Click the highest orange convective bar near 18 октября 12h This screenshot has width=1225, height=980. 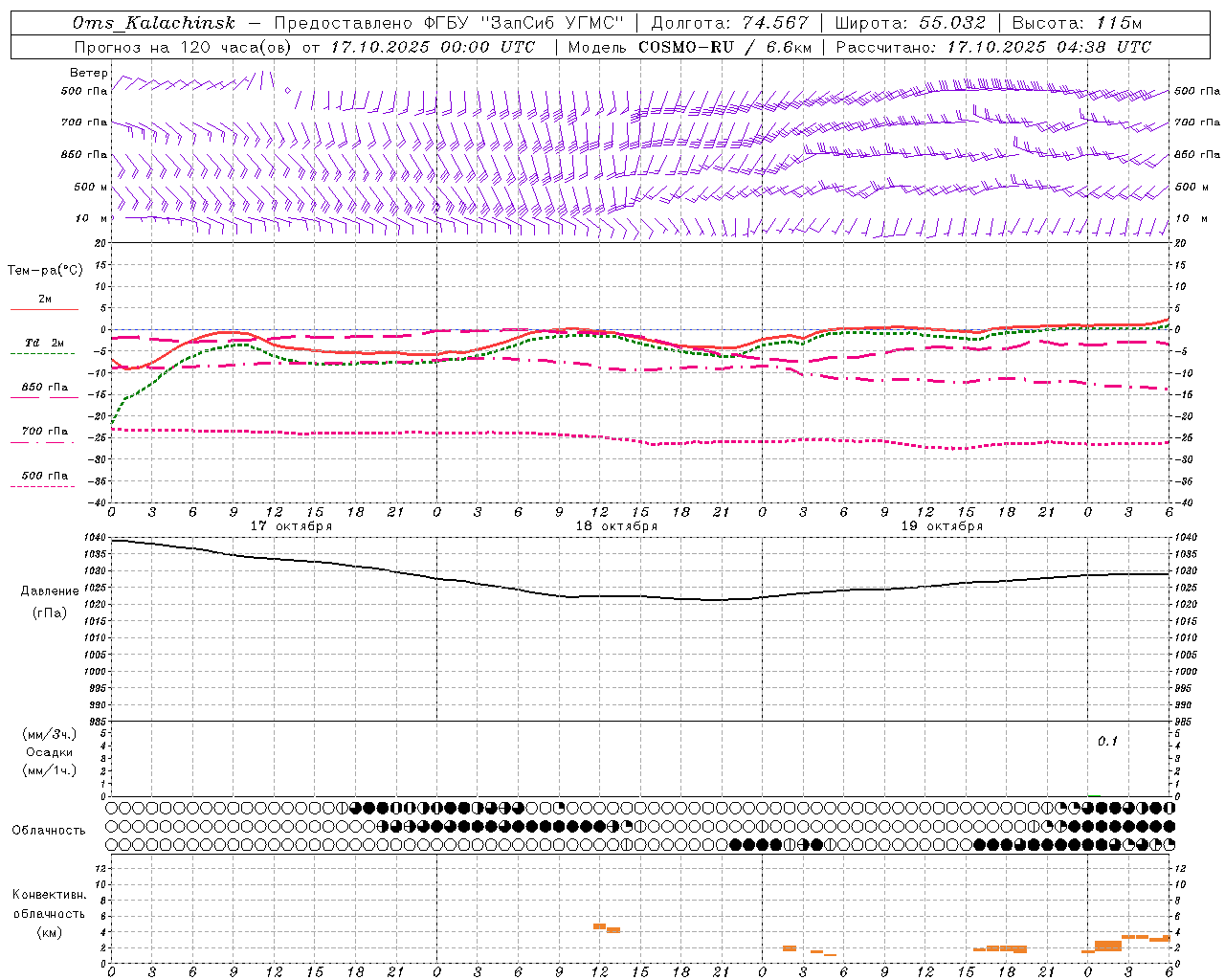pyautogui.click(x=600, y=926)
